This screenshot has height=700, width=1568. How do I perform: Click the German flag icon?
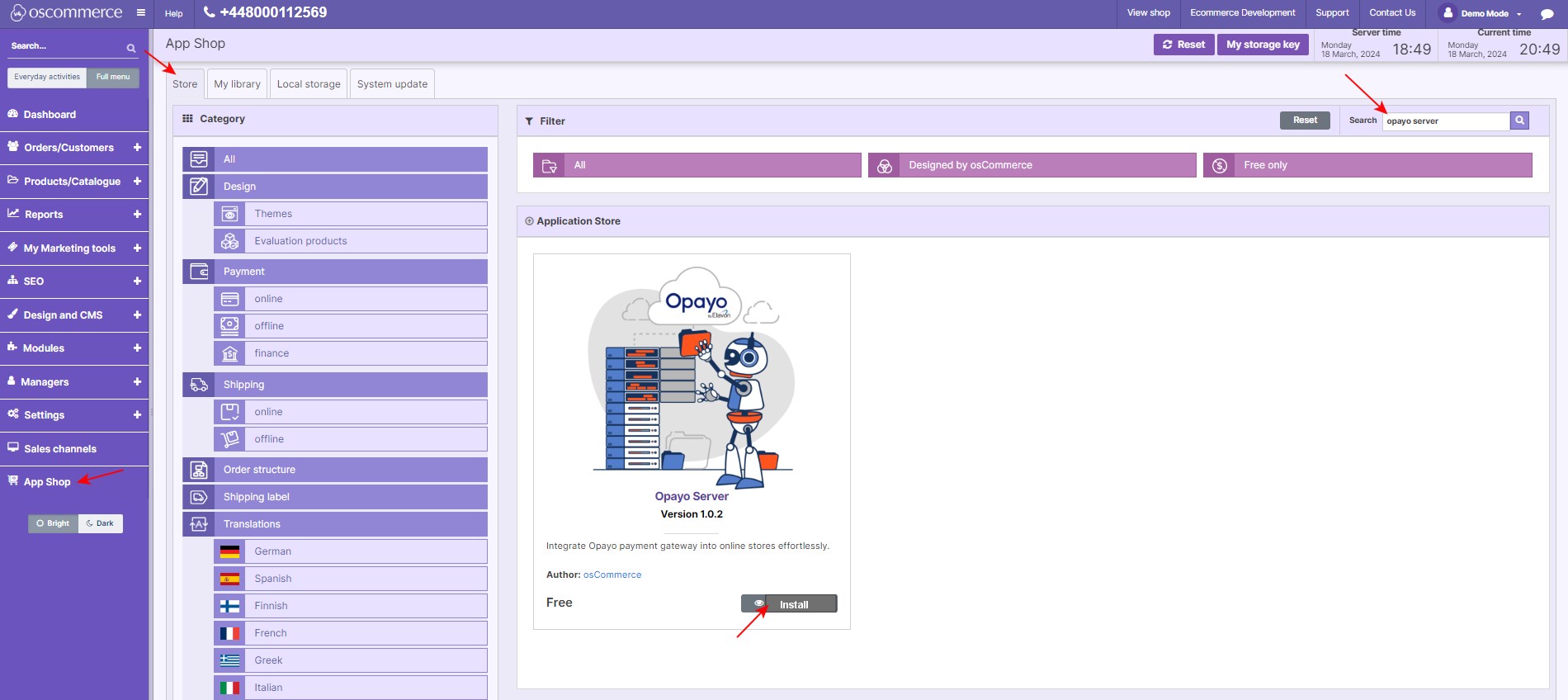click(229, 551)
